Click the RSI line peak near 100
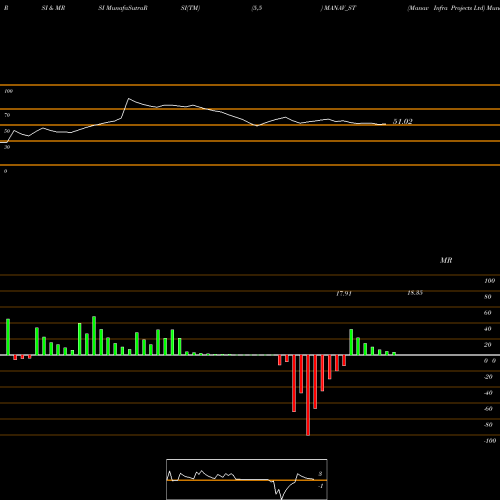500x500 pixels. click(129, 99)
